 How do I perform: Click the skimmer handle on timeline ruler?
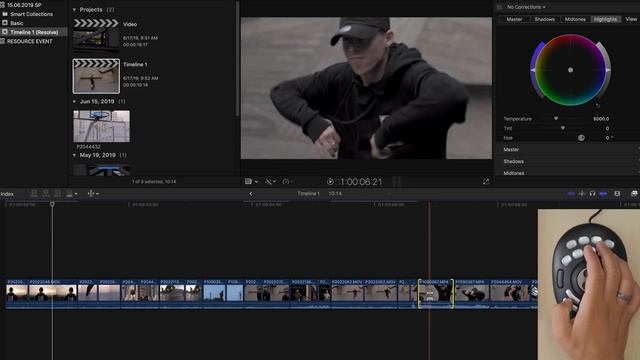[52, 204]
